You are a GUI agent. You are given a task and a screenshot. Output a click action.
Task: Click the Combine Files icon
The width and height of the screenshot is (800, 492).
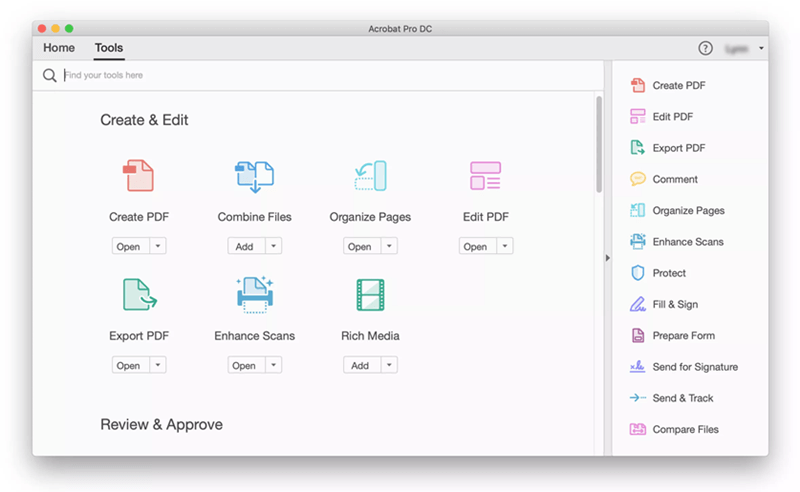click(254, 176)
